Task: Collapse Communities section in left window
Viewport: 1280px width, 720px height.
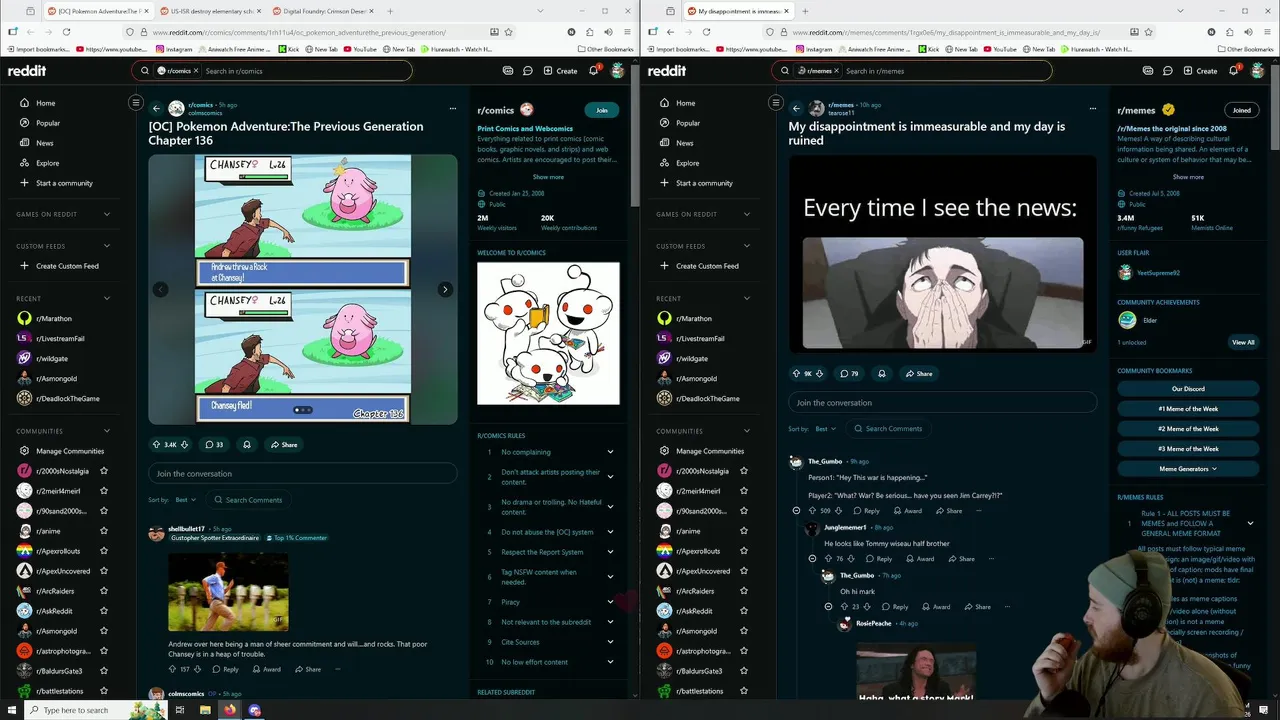Action: pyautogui.click(x=107, y=431)
